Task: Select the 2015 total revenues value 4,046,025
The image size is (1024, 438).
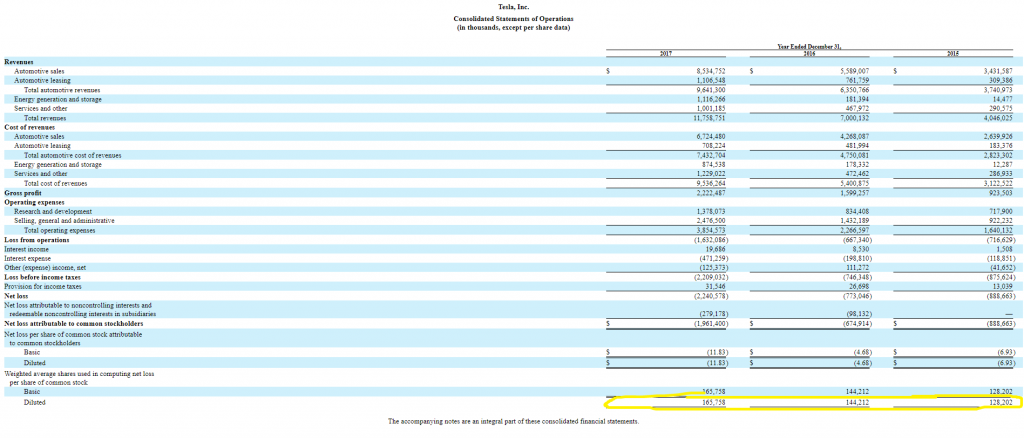Action: 998,118
